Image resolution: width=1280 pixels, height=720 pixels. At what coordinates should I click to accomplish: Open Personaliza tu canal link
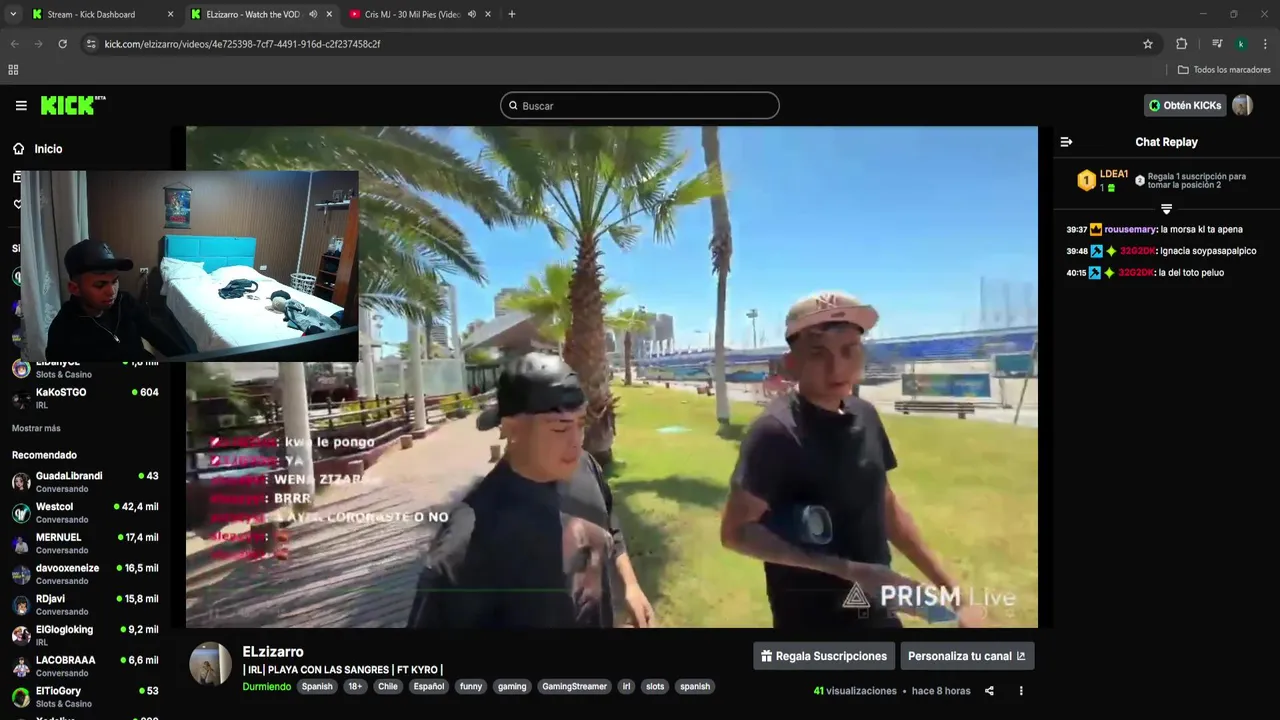(967, 656)
